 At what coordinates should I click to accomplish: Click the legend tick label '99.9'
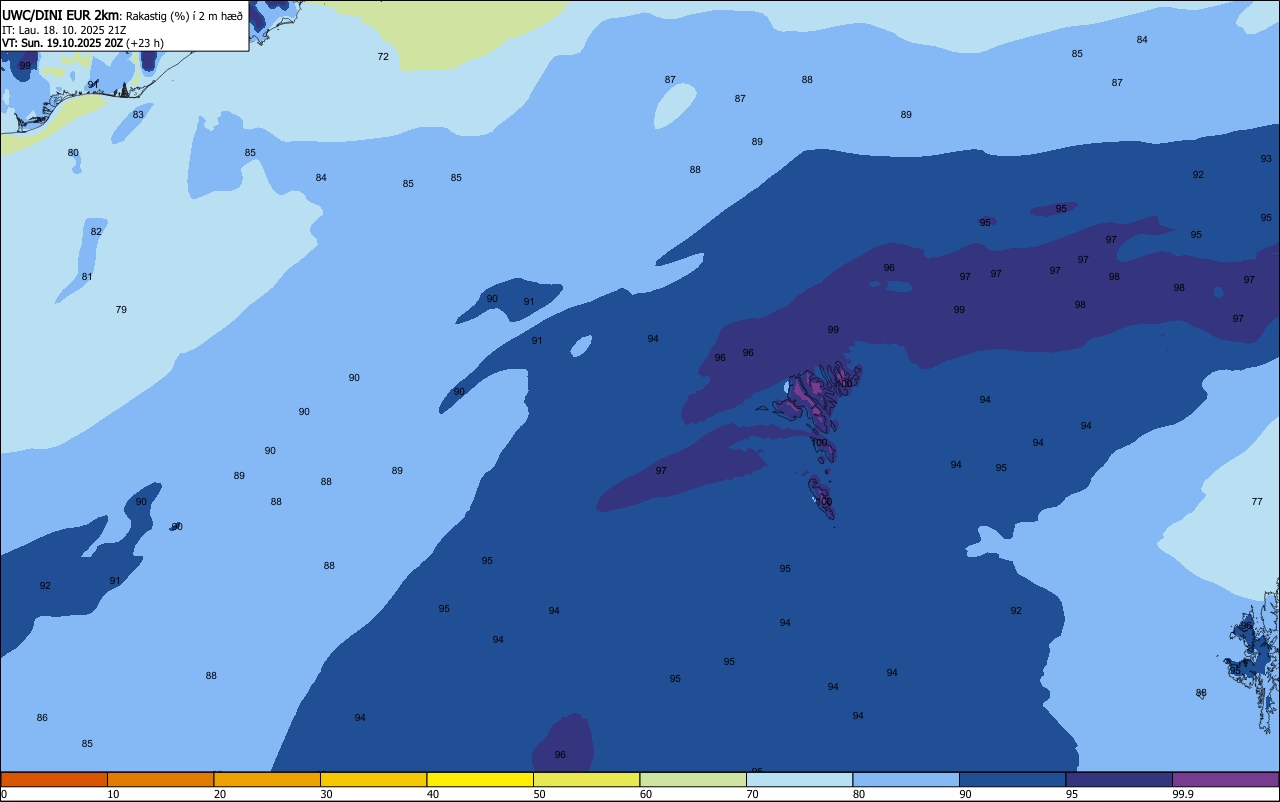coord(1183,794)
